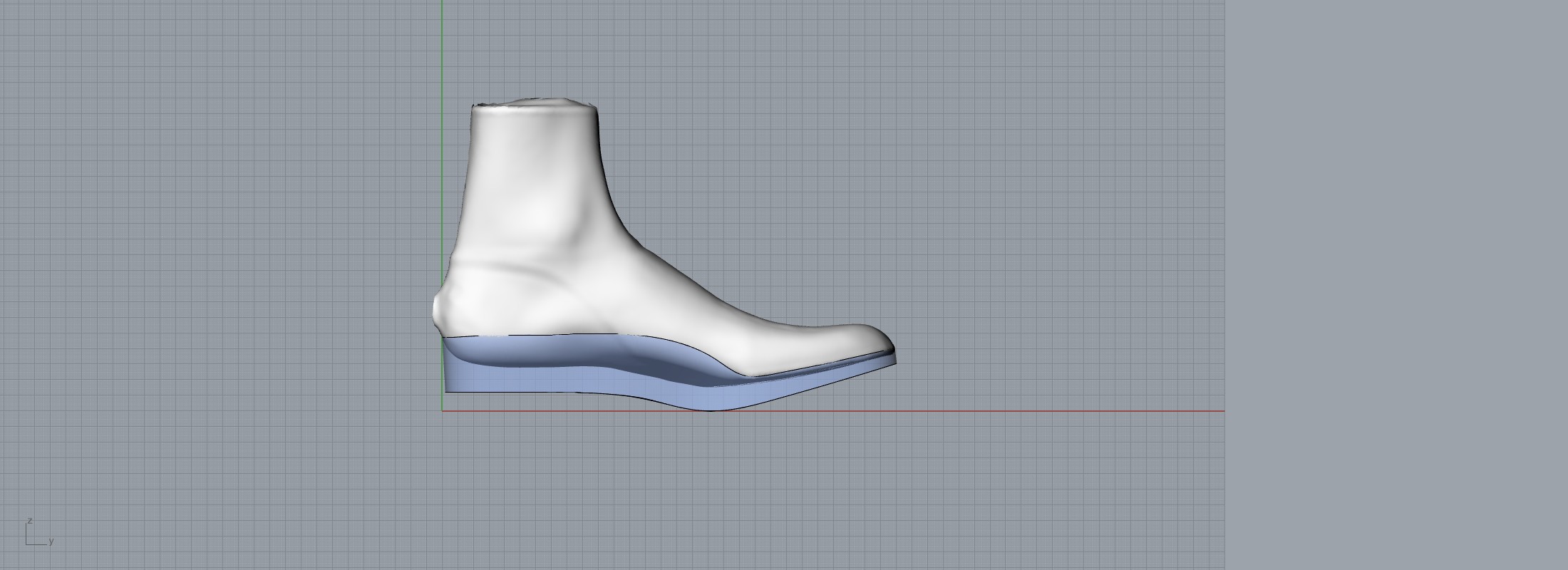The height and width of the screenshot is (570, 1568).
Task: Pick the vertical back edge of the insole
Action: [445, 367]
